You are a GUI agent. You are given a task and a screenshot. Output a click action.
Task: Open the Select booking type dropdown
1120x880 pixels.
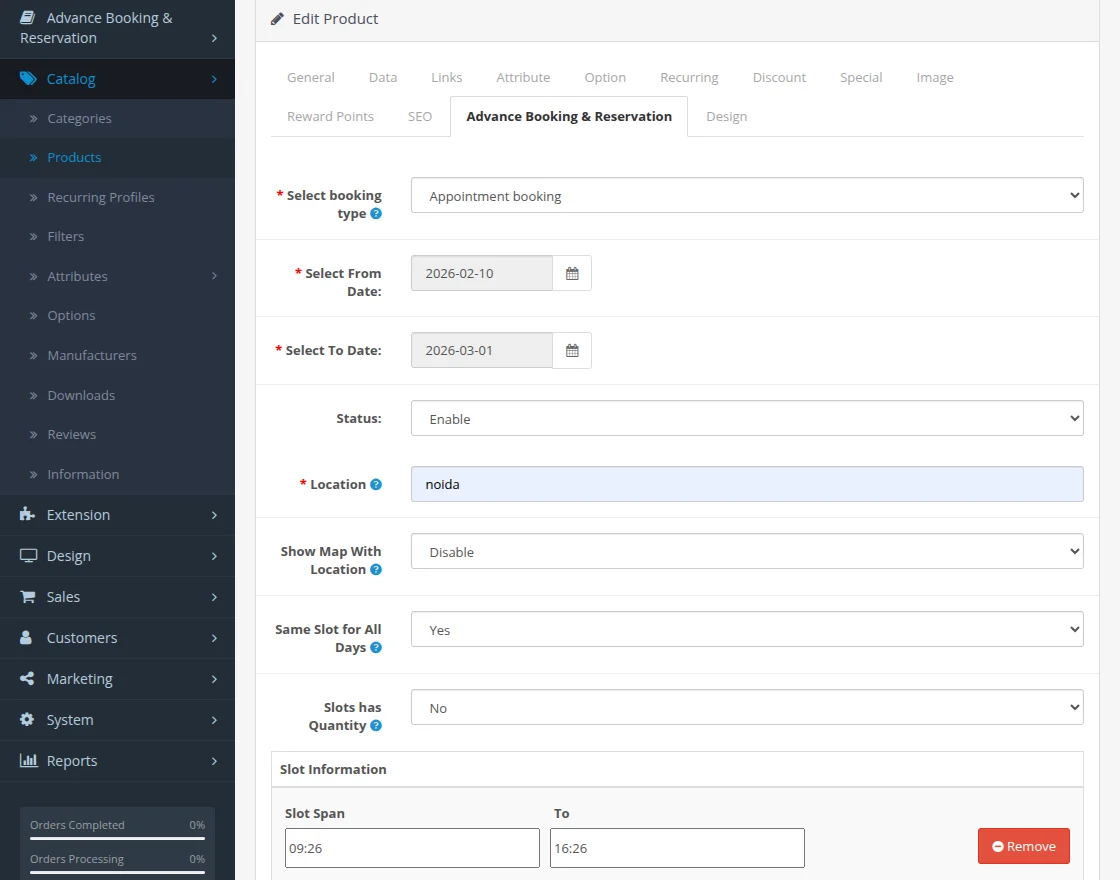pyautogui.click(x=746, y=196)
